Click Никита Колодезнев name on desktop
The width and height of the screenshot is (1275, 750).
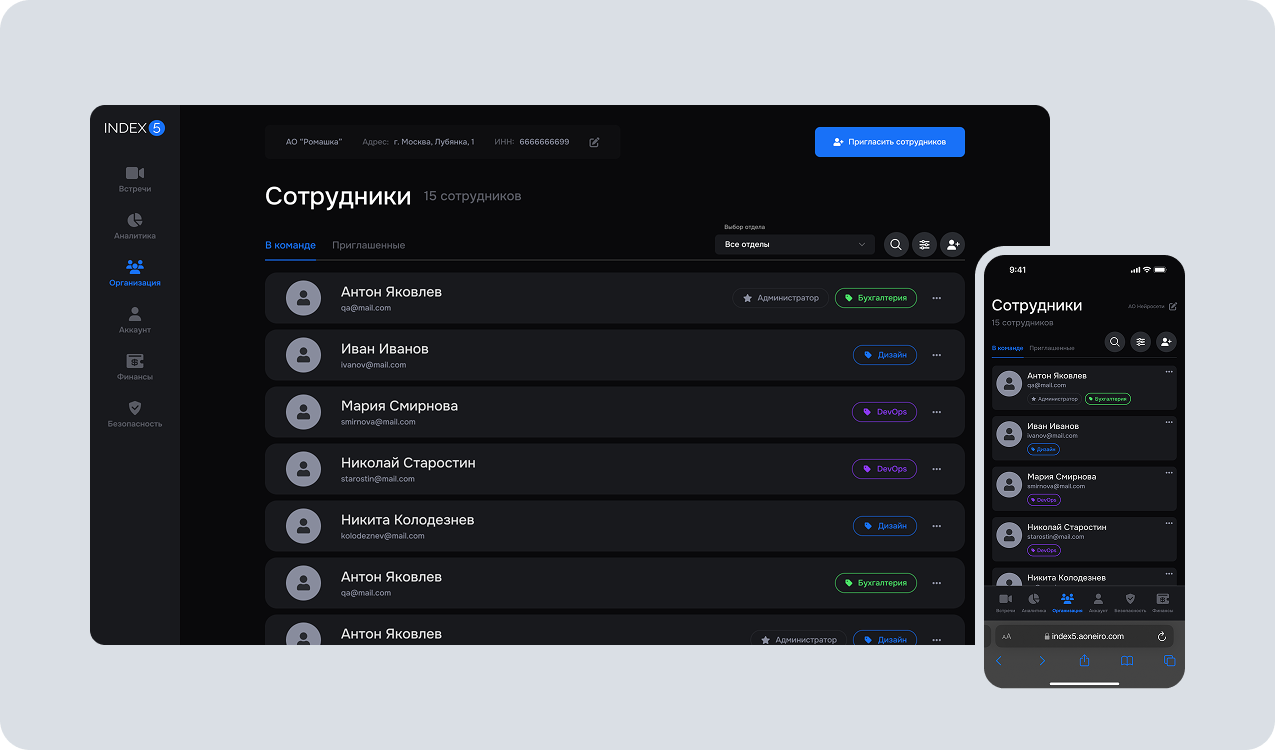pyautogui.click(x=407, y=520)
